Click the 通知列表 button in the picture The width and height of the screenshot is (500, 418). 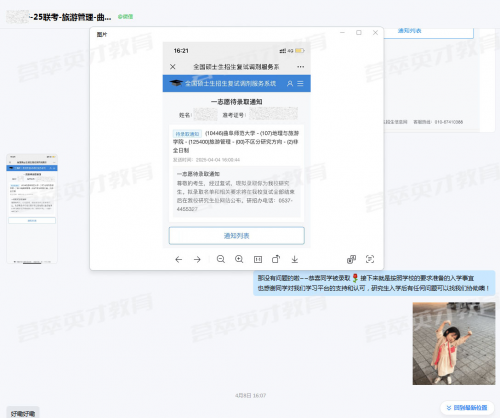(237, 236)
